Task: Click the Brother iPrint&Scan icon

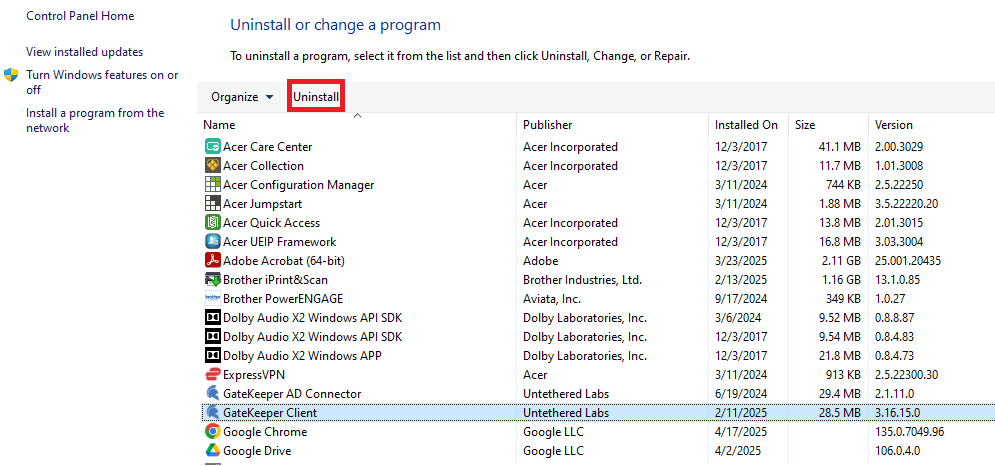Action: coord(213,279)
